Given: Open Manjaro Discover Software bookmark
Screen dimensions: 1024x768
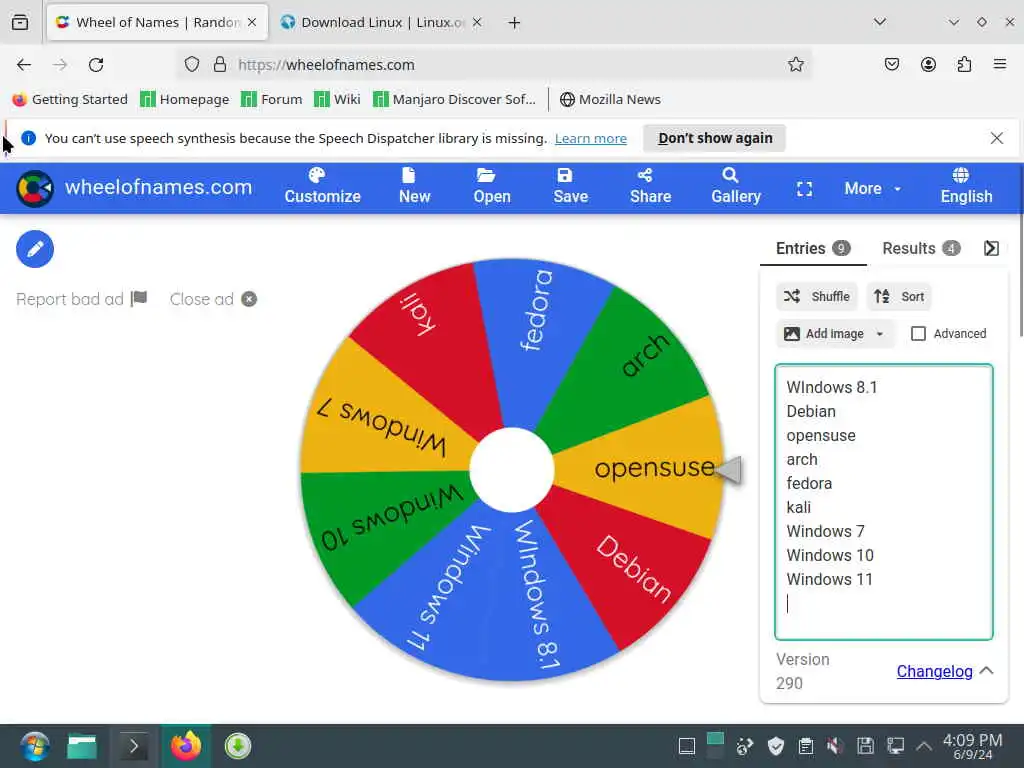Looking at the screenshot, I should (x=455, y=99).
